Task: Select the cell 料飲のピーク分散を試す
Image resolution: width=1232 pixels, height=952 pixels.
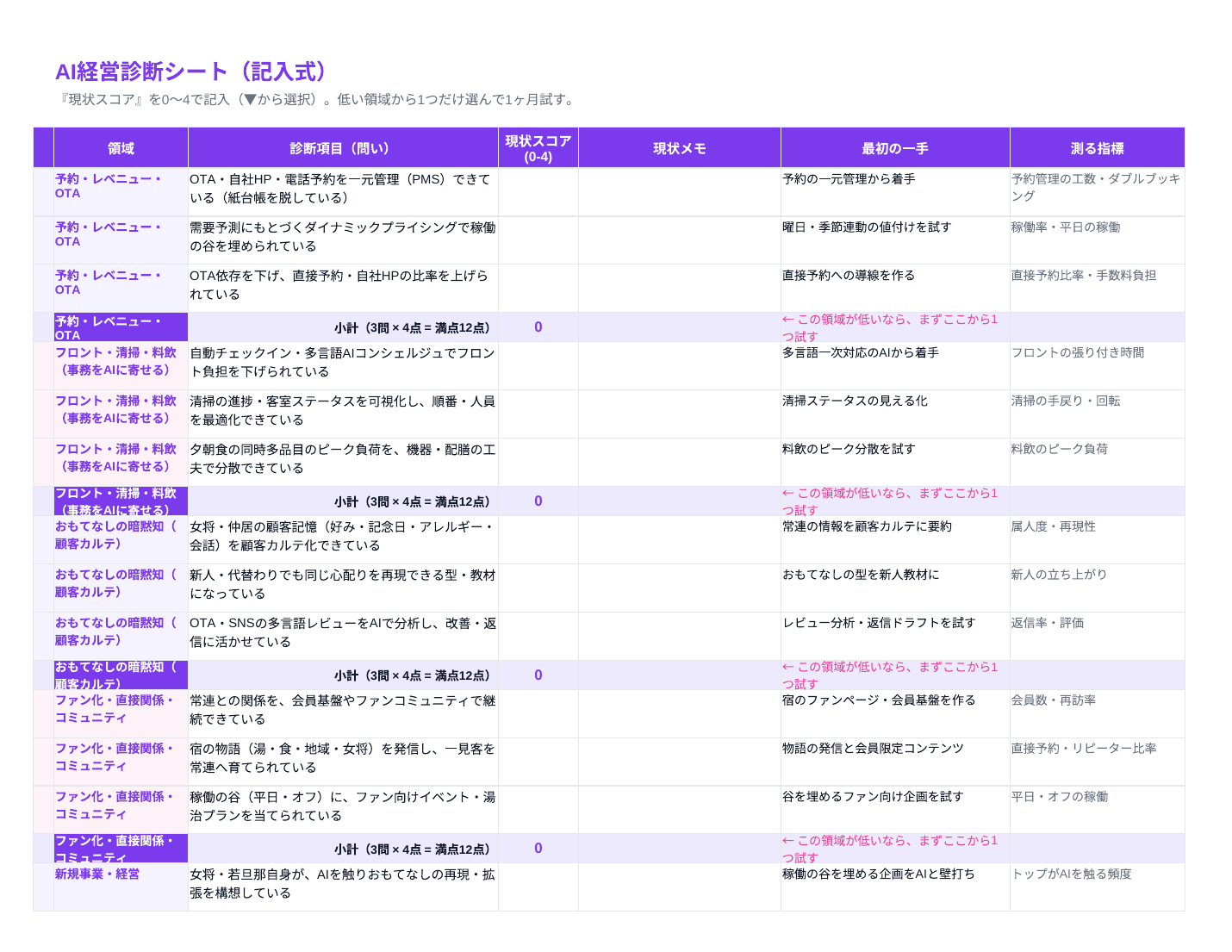Action: click(895, 462)
